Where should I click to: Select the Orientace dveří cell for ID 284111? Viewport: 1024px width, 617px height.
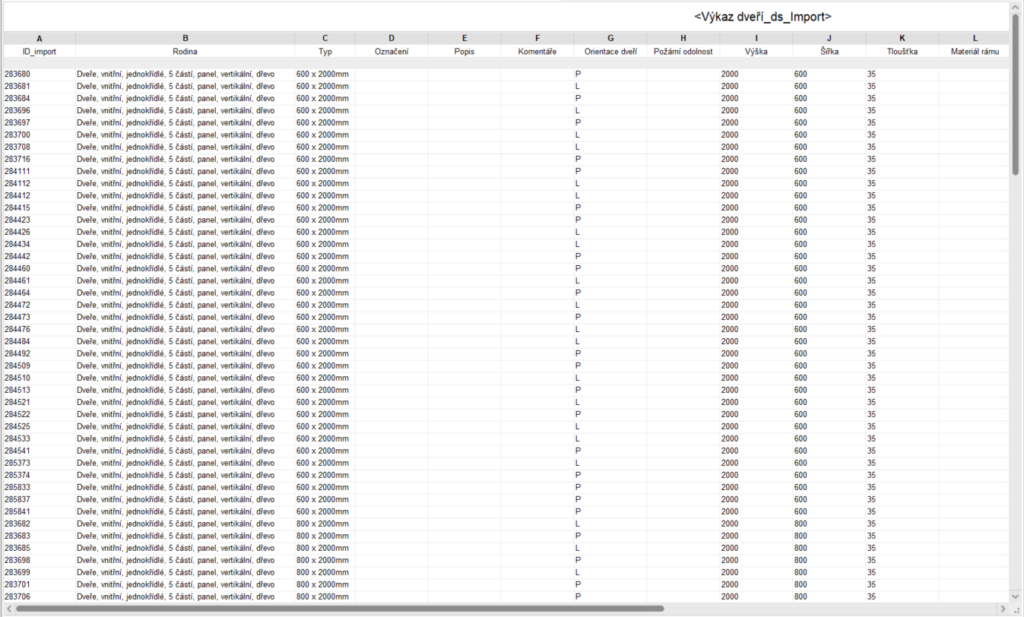(x=610, y=171)
